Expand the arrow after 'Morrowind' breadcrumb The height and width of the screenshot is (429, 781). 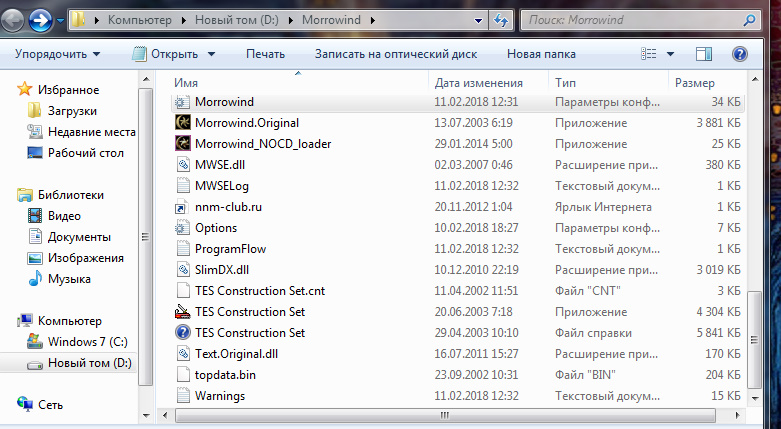coord(373,21)
